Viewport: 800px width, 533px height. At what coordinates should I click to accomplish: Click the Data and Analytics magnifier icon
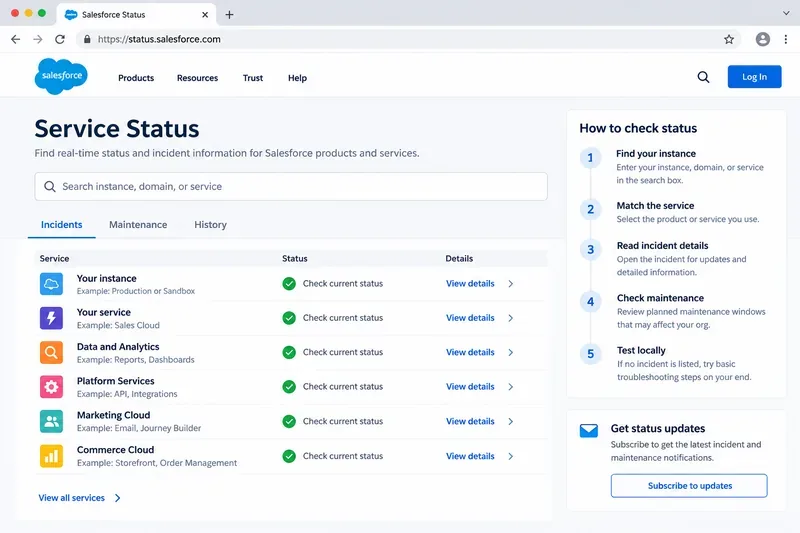[x=52, y=352]
